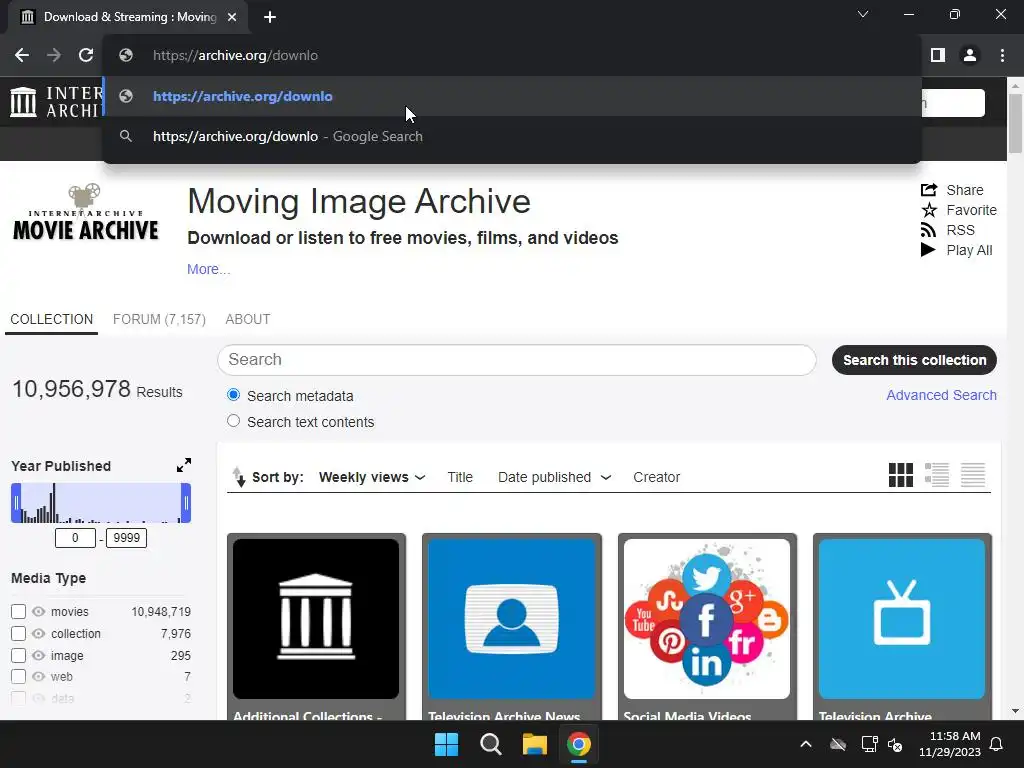Click the Internet Archive logo icon

[24, 103]
